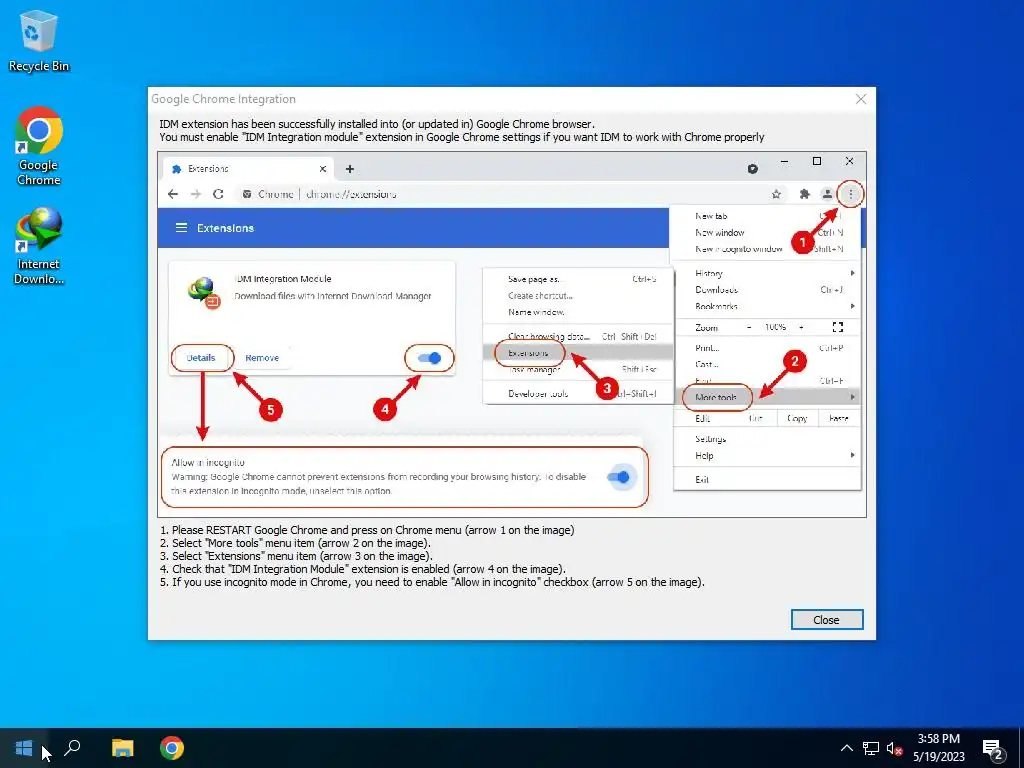Select 'Developer tools' submenu item in tutorial image
This screenshot has height=768, width=1024.
(578, 394)
